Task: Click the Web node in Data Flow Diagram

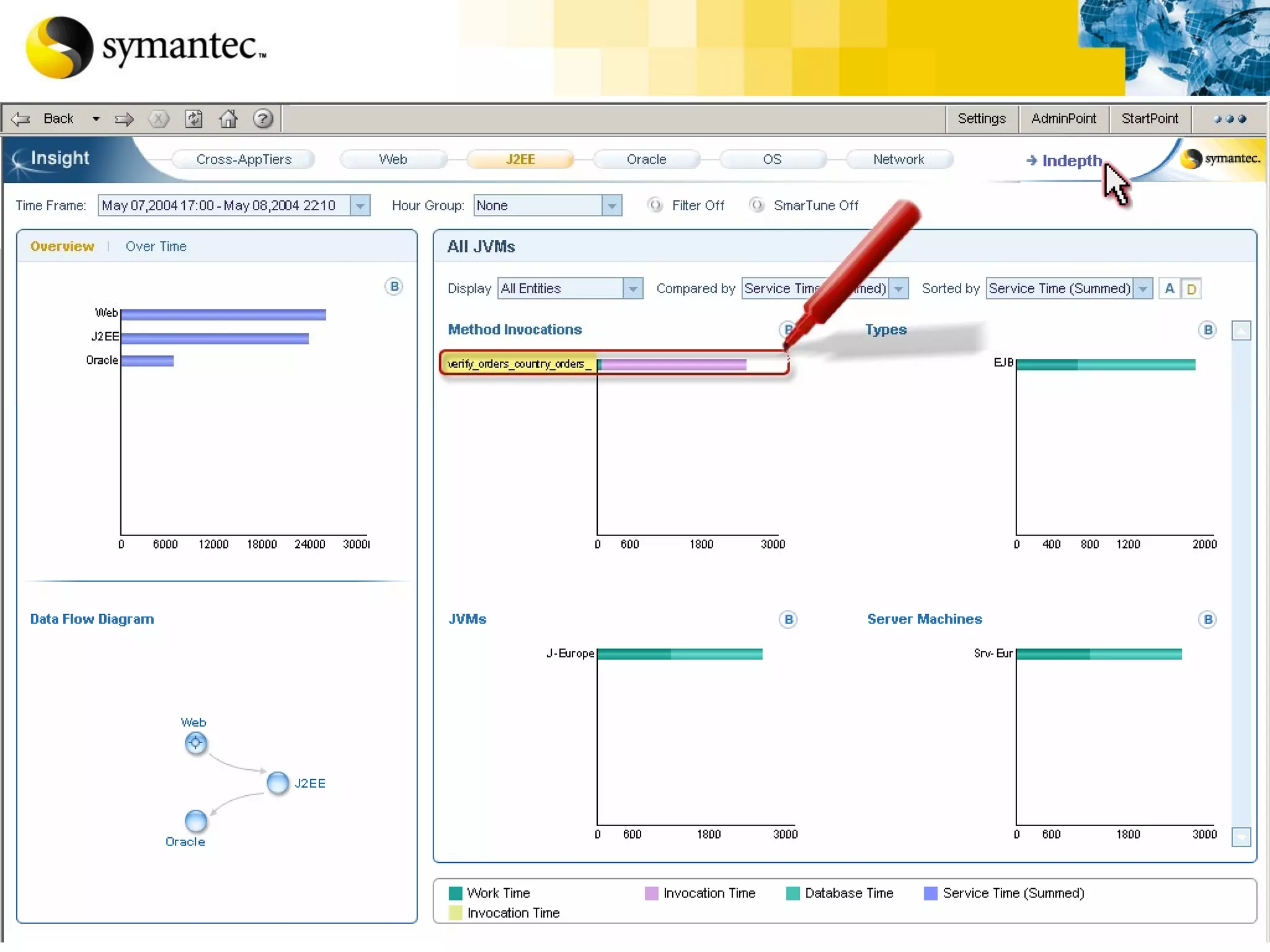Action: pos(196,743)
